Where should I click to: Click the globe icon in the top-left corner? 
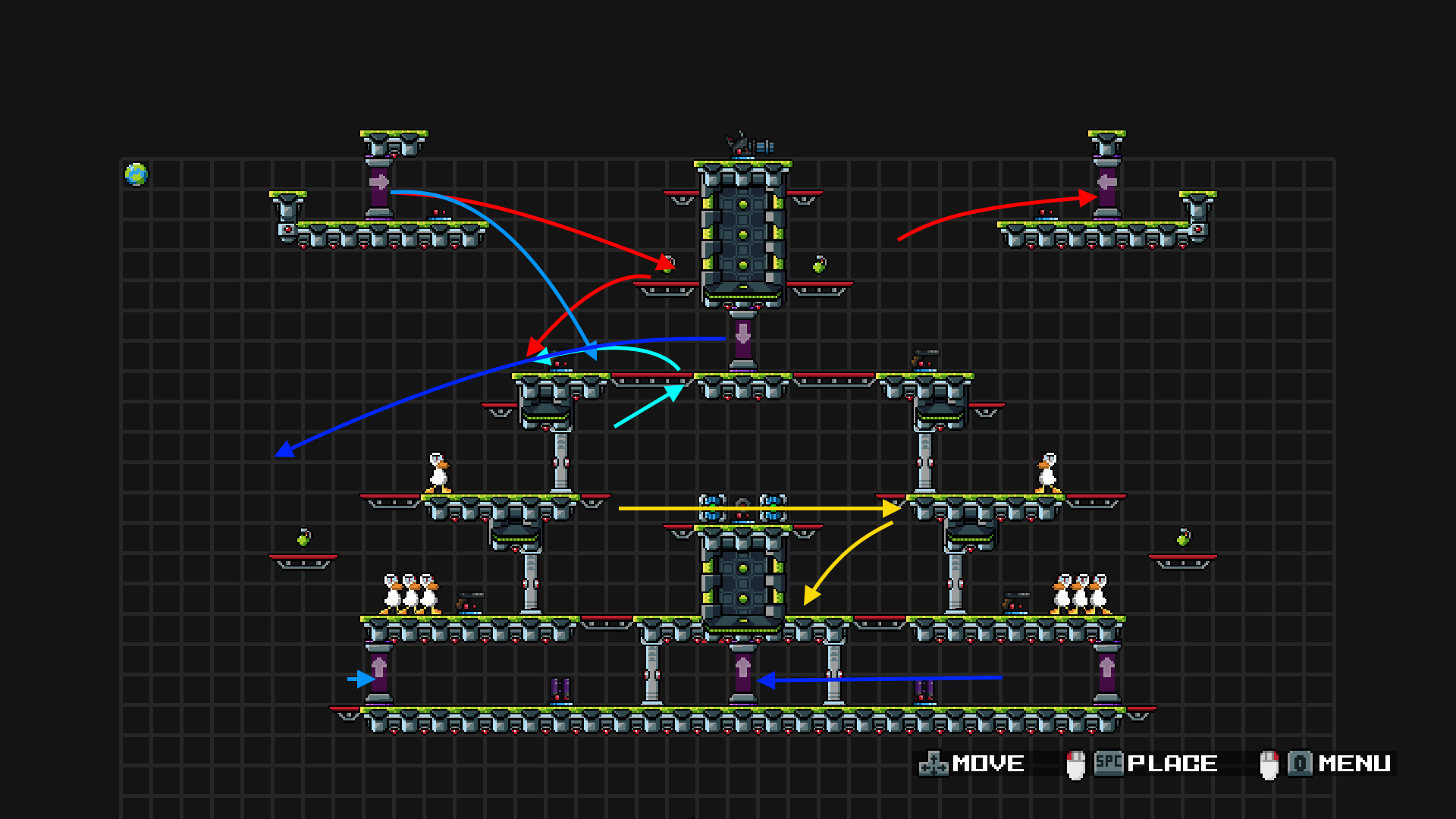click(136, 174)
